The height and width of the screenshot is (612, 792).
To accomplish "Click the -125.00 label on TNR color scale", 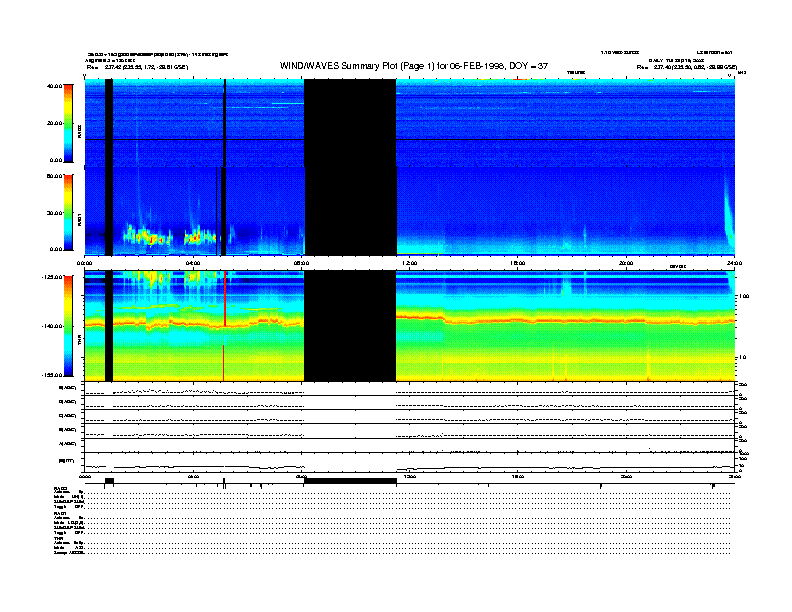I will [x=52, y=277].
